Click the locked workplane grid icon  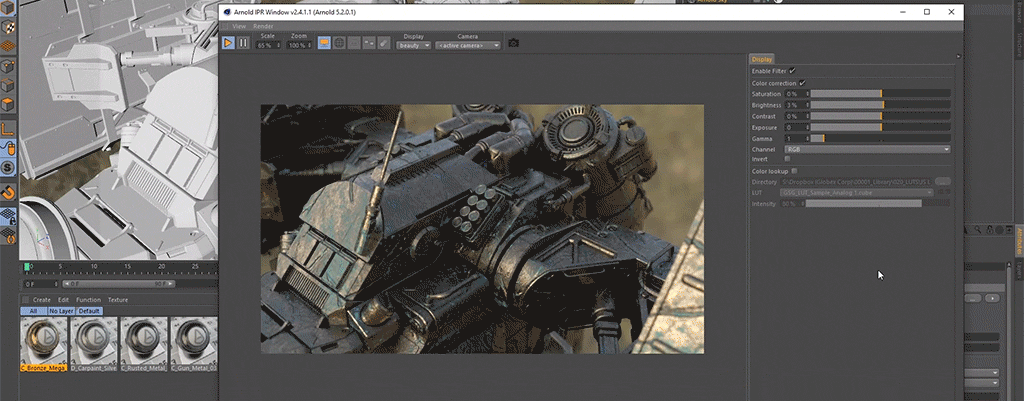pos(8,216)
